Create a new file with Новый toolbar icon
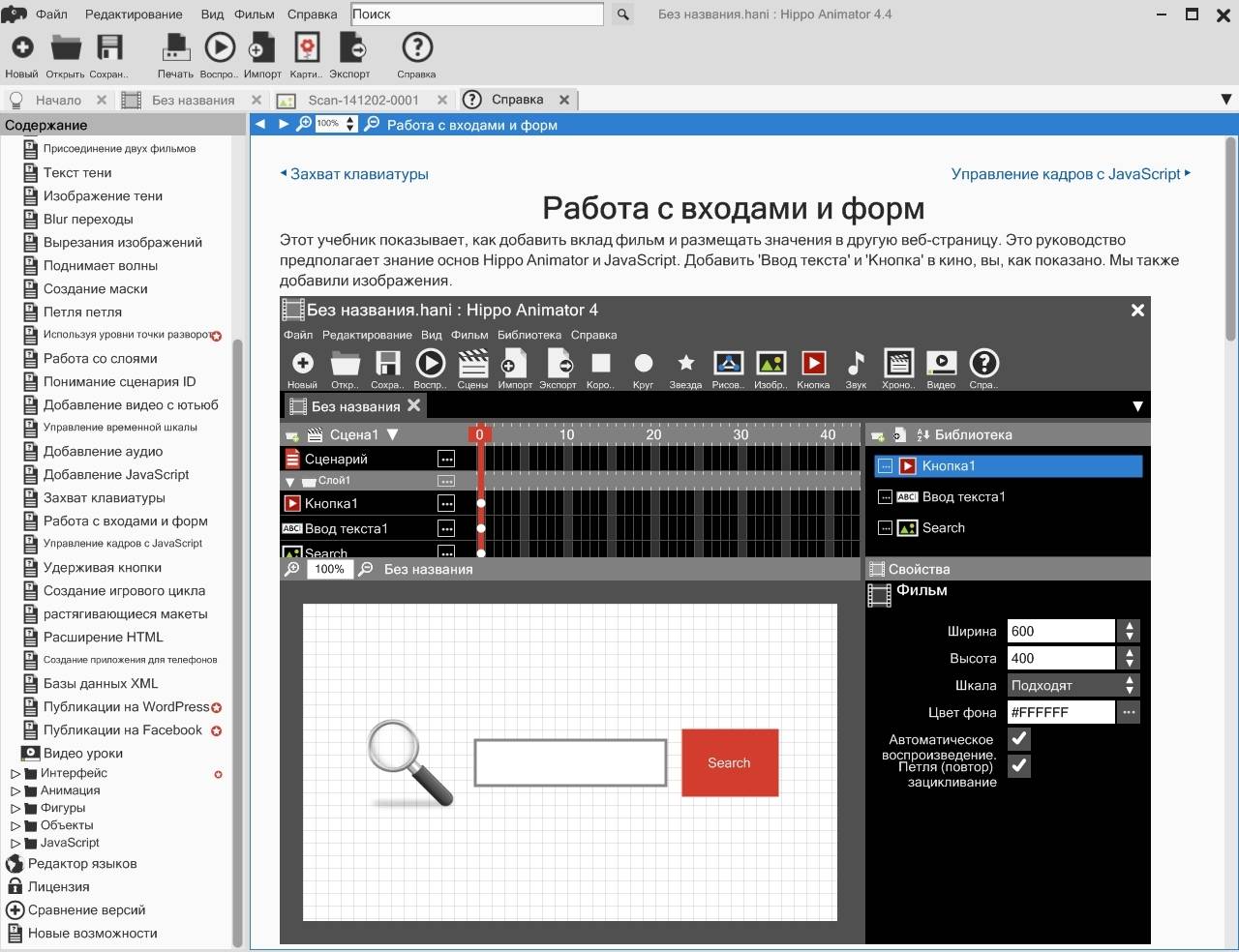Viewport: 1239px width, 952px height. [x=21, y=47]
